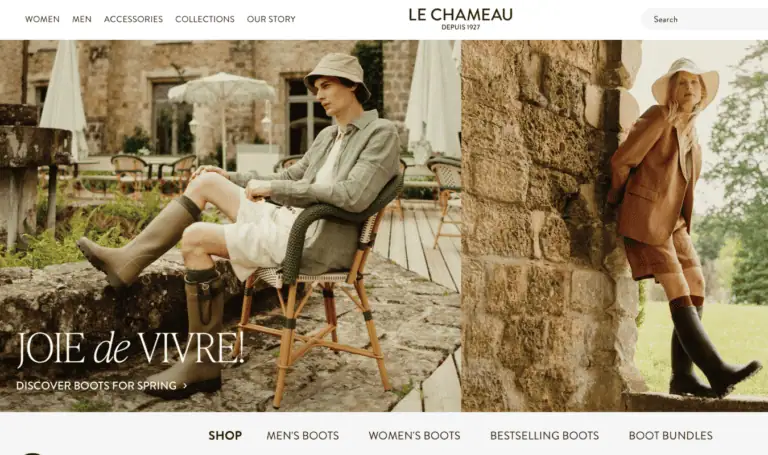
Task: Go to WOMEN'S BOOTS
Action: point(414,435)
